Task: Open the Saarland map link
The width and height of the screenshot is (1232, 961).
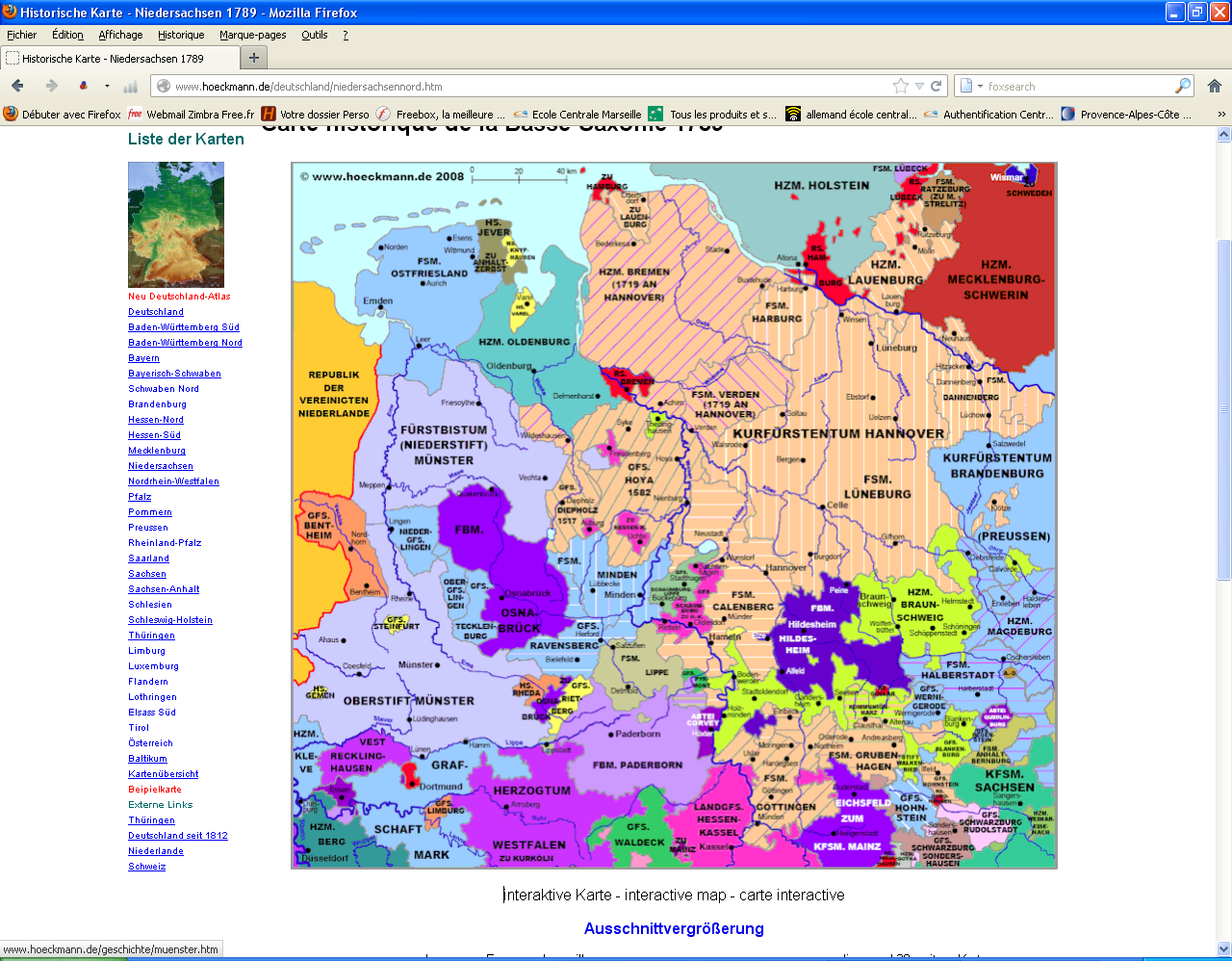Action: click(148, 558)
